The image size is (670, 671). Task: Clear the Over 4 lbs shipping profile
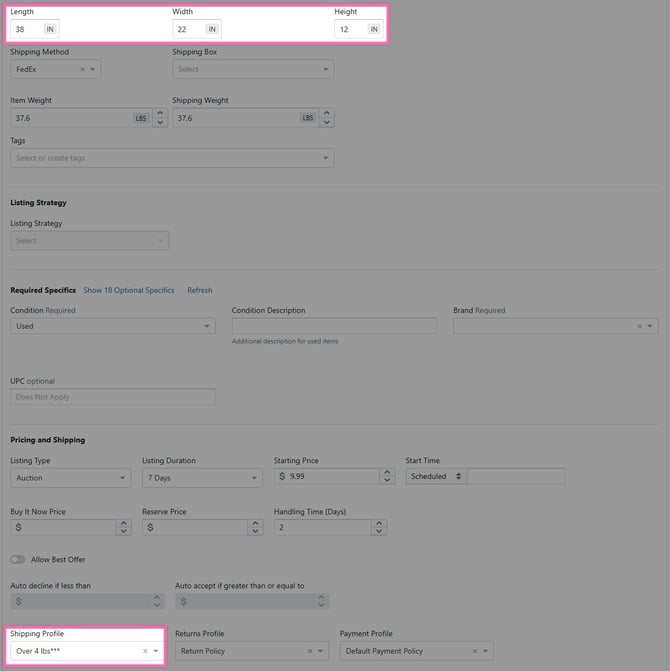pyautogui.click(x=145, y=651)
